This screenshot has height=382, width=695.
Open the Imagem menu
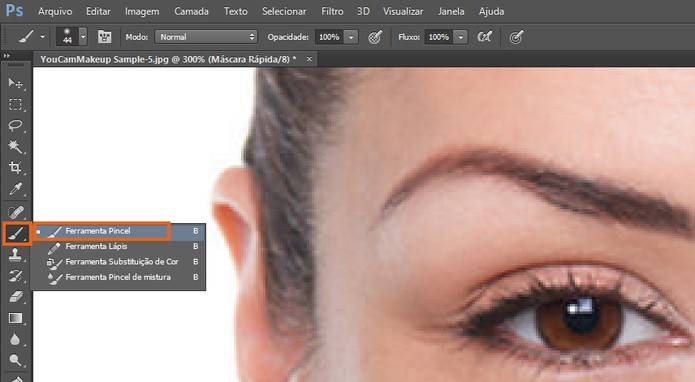142,12
